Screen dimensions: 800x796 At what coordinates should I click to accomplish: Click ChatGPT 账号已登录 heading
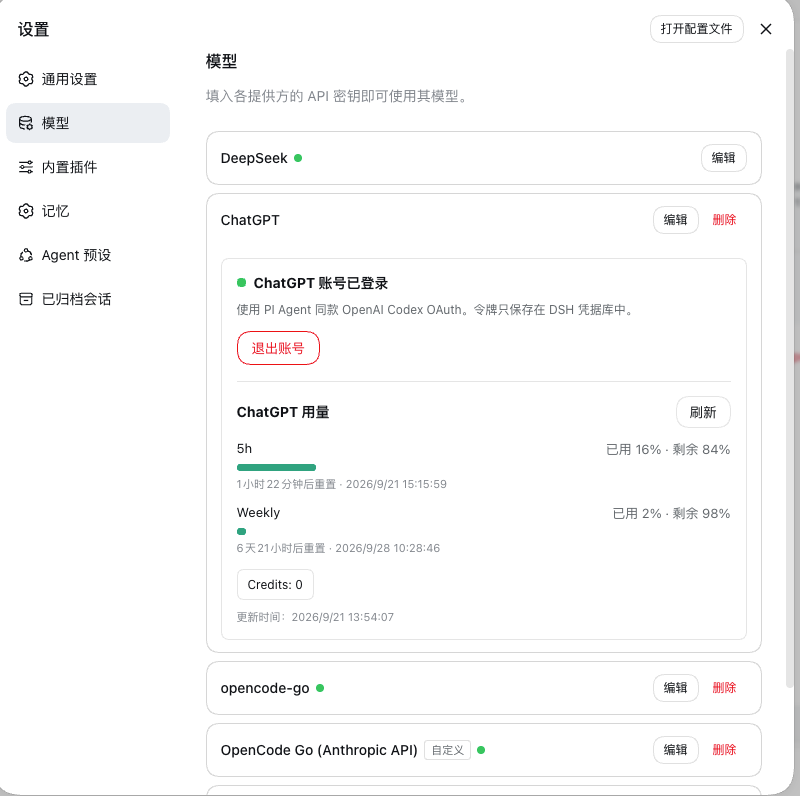[321, 283]
